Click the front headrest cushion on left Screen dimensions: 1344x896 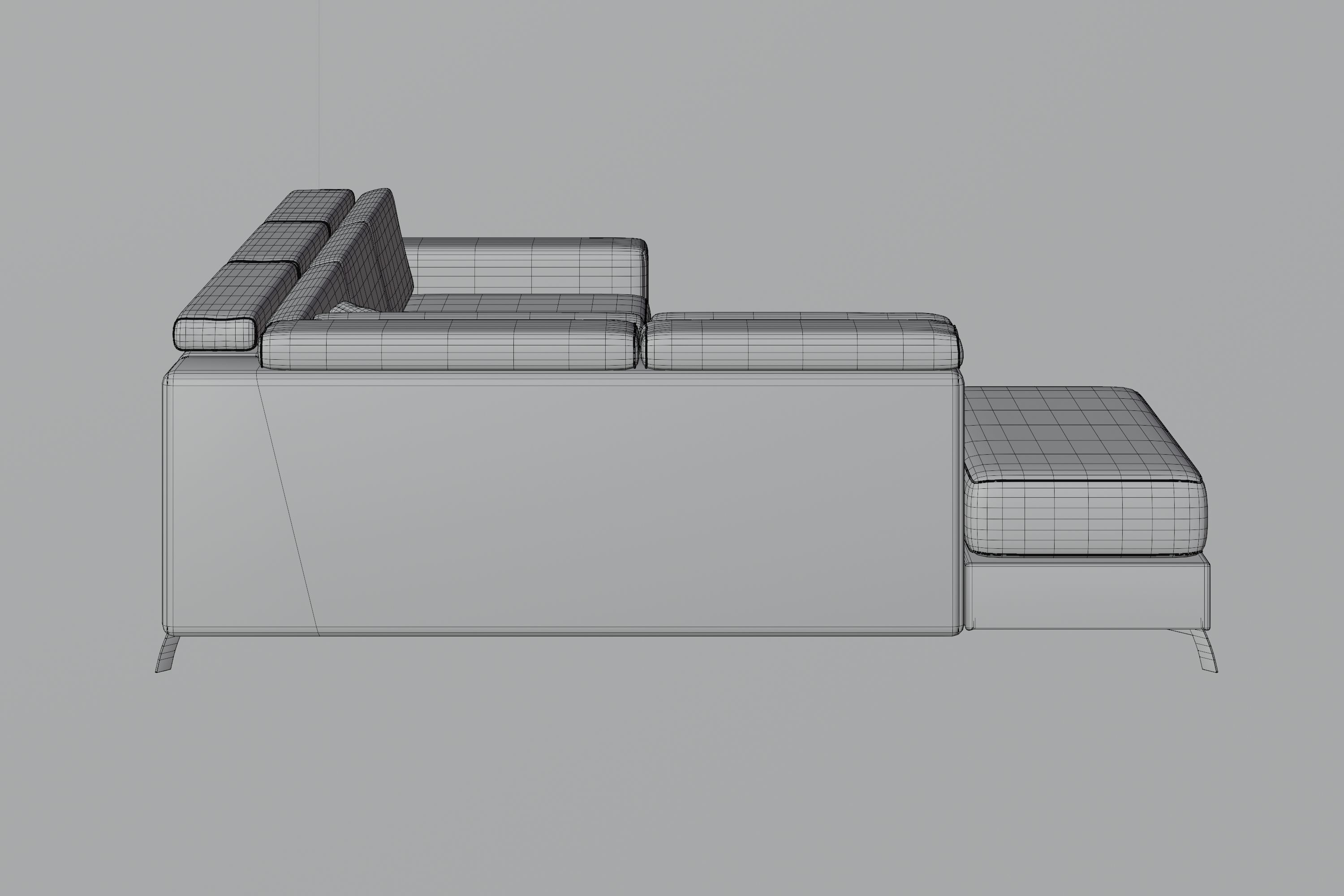[x=214, y=334]
